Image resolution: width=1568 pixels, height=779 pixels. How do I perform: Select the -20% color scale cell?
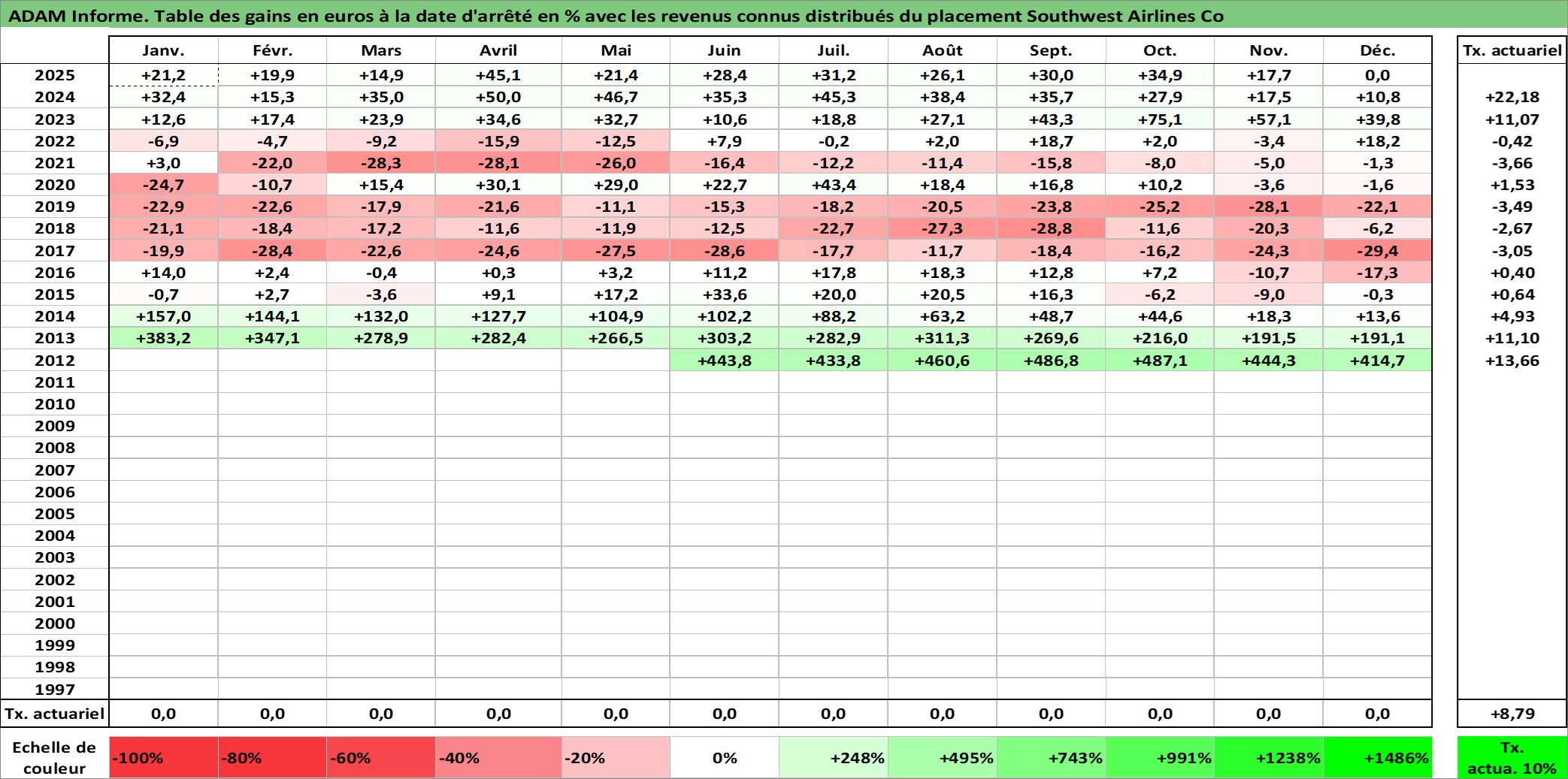point(616,757)
